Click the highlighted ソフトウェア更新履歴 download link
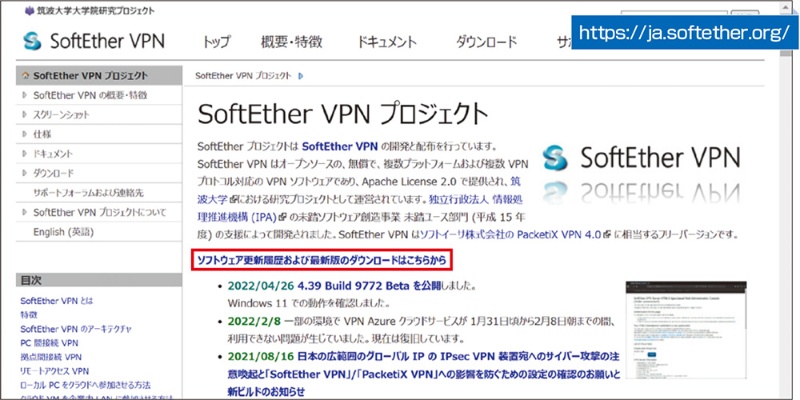This screenshot has width=800, height=400. tap(321, 261)
